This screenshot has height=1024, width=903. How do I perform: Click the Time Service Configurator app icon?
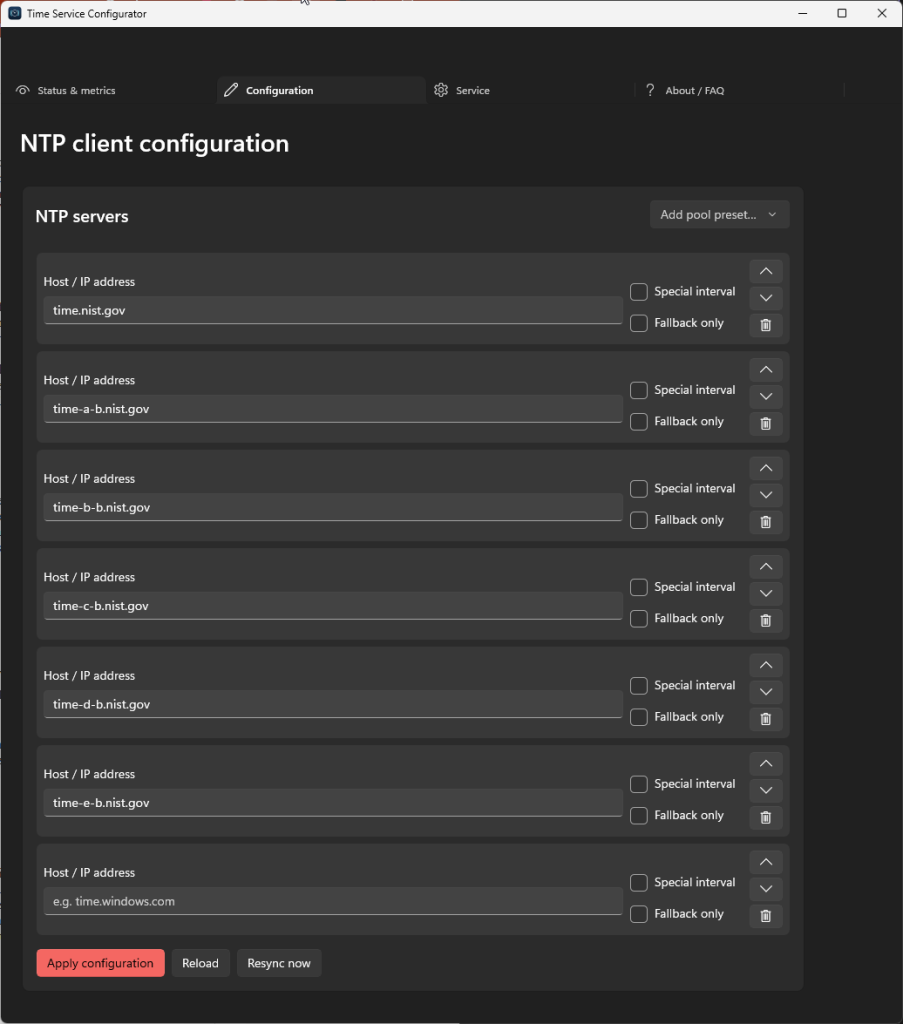coord(14,13)
